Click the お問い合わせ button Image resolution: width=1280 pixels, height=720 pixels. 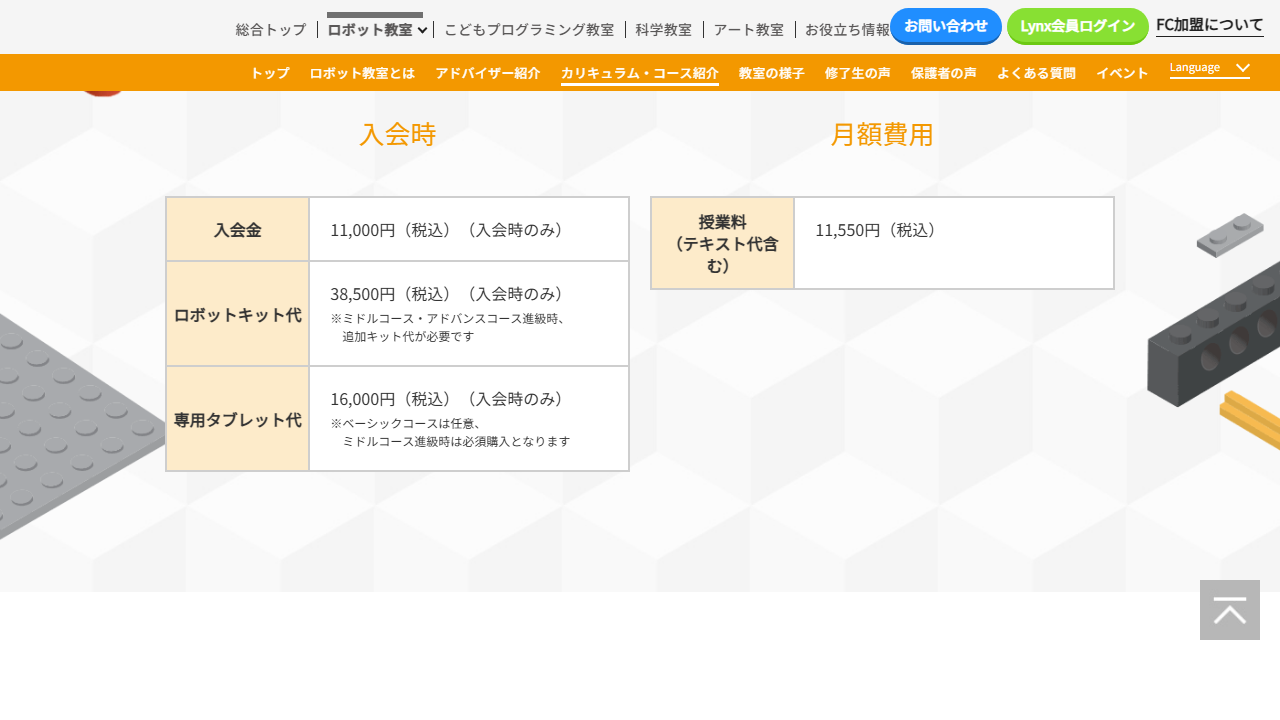pyautogui.click(x=946, y=26)
